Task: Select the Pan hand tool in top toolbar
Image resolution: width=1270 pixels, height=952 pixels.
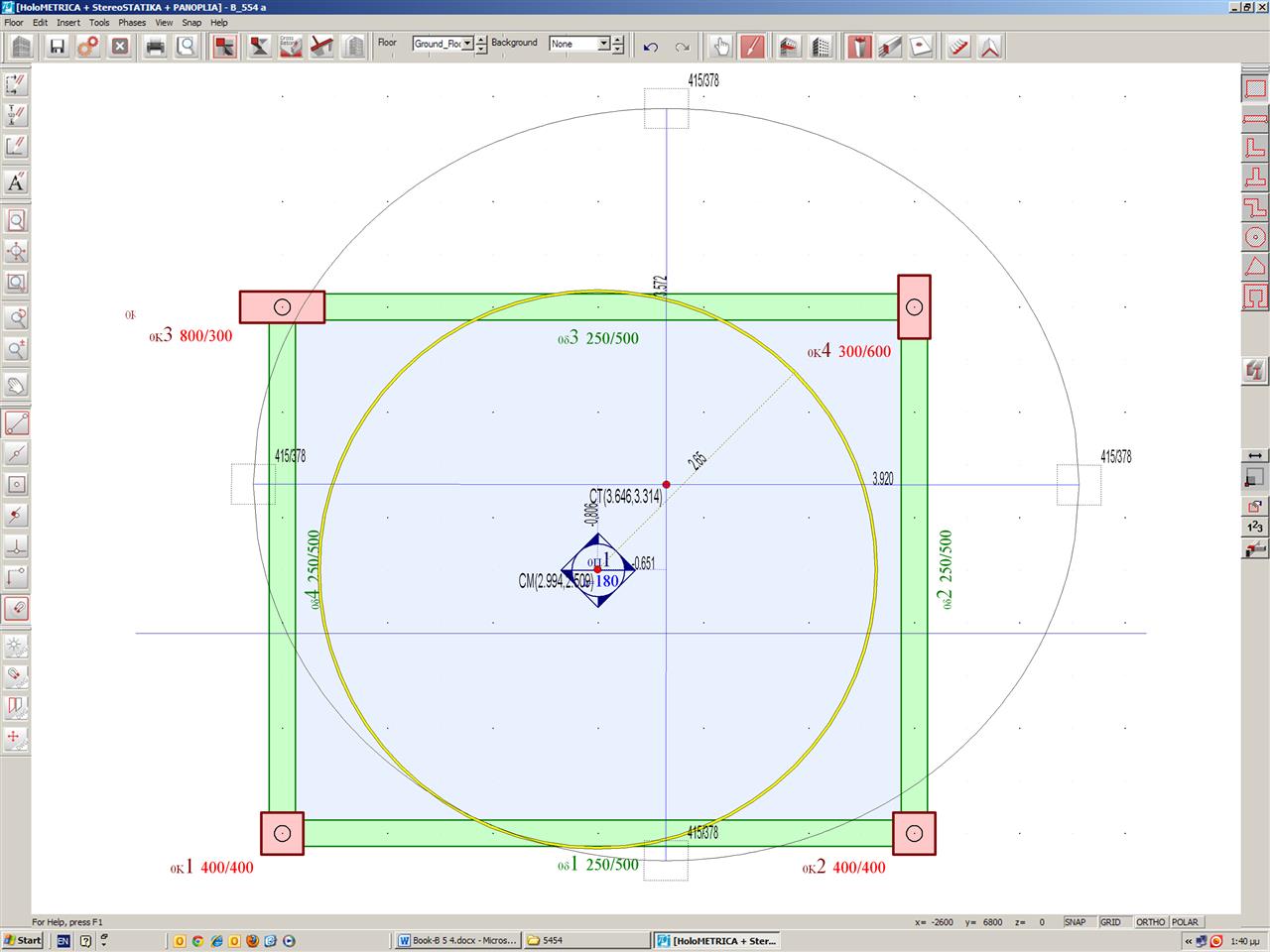Action: [x=720, y=47]
